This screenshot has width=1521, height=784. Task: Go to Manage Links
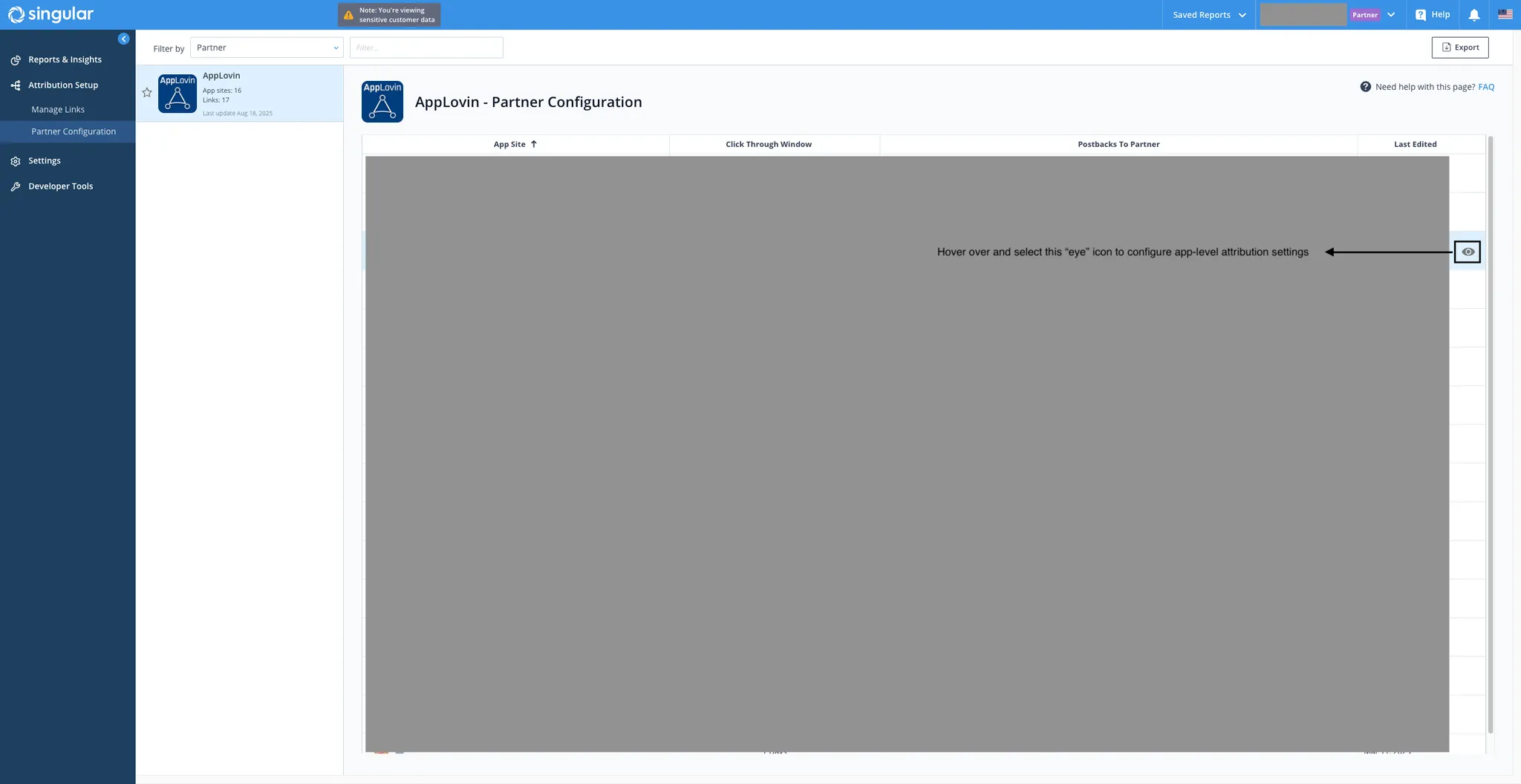[x=58, y=109]
